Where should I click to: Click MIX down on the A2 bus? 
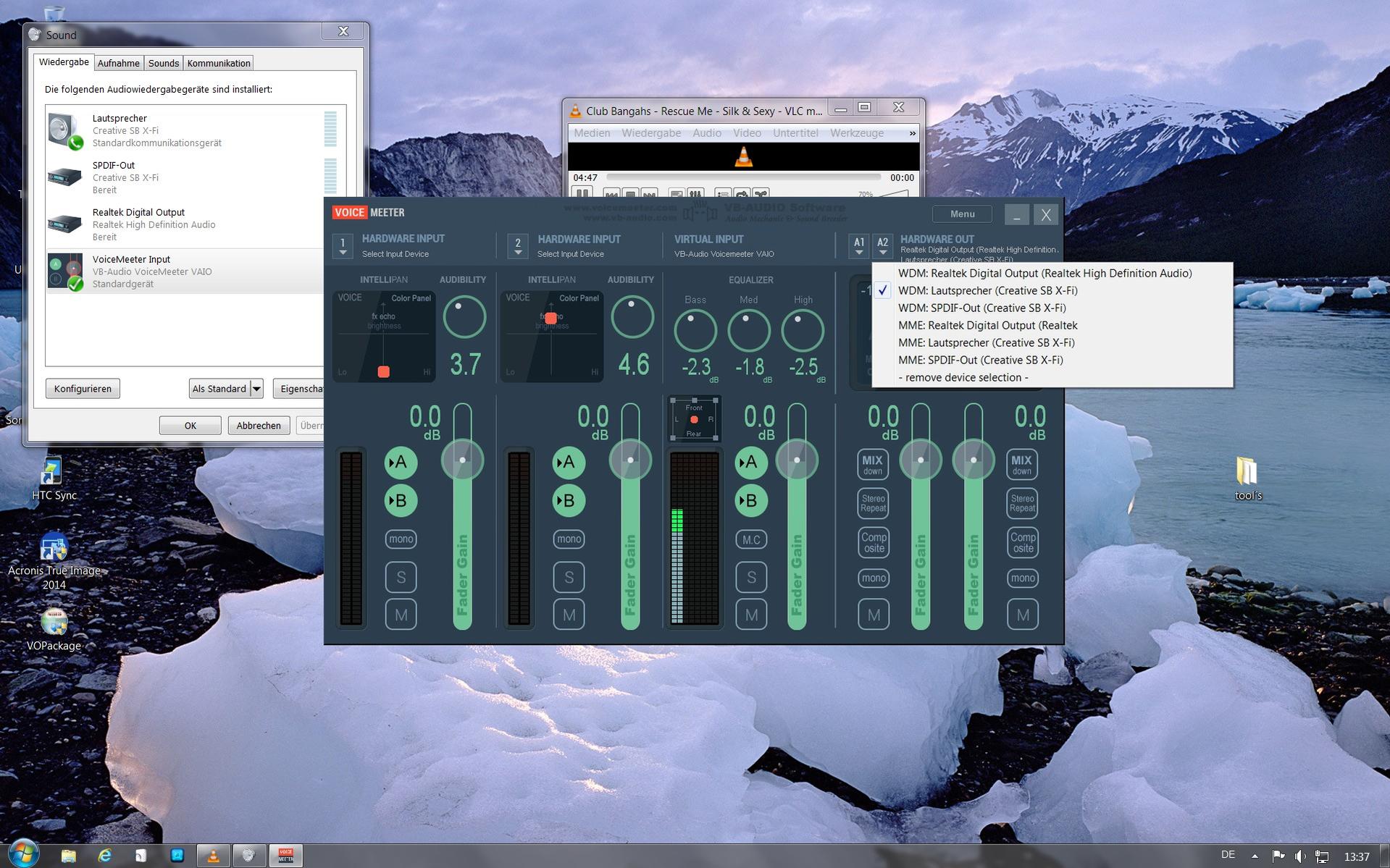(1021, 465)
